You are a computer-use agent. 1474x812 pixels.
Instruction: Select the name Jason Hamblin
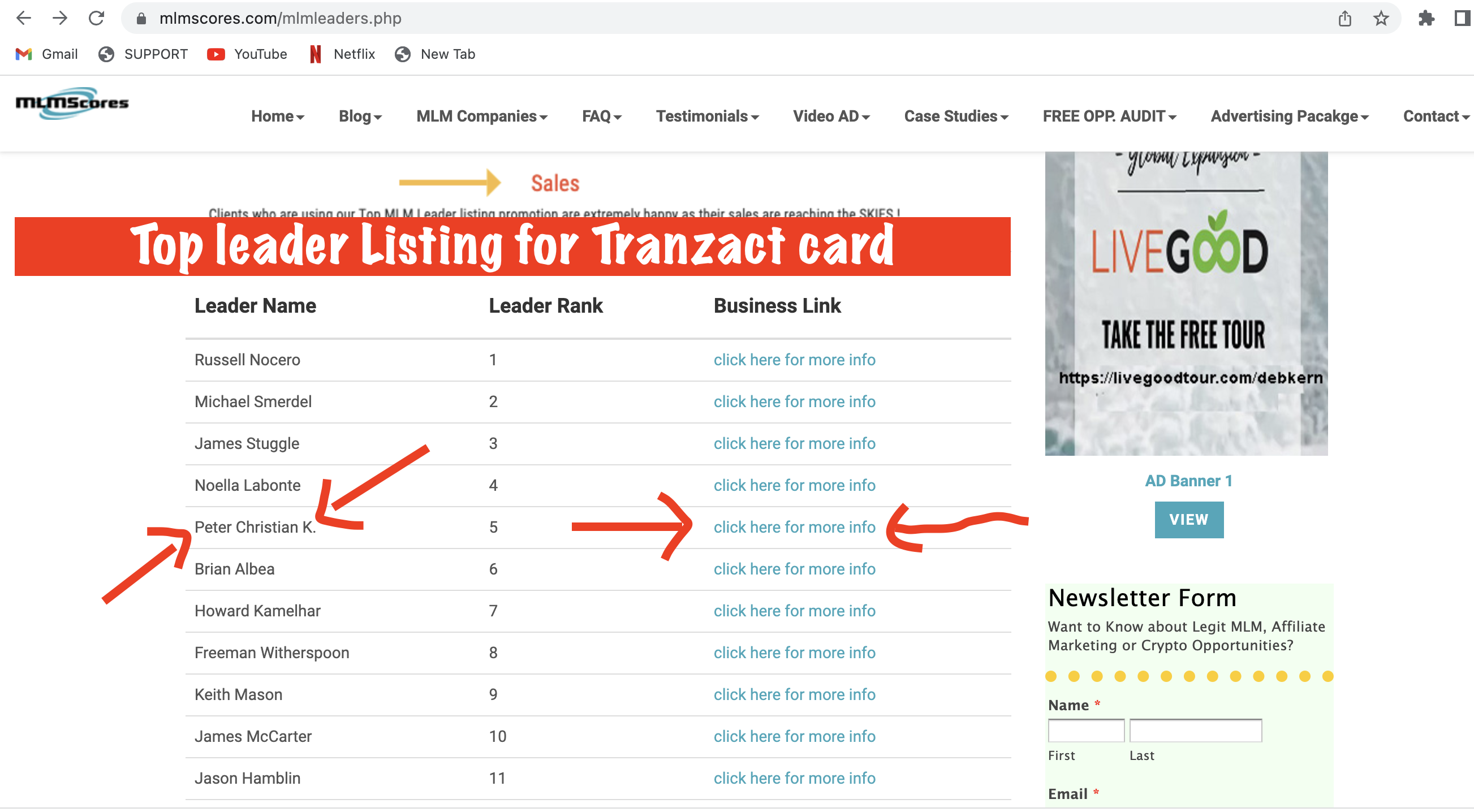tap(247, 778)
